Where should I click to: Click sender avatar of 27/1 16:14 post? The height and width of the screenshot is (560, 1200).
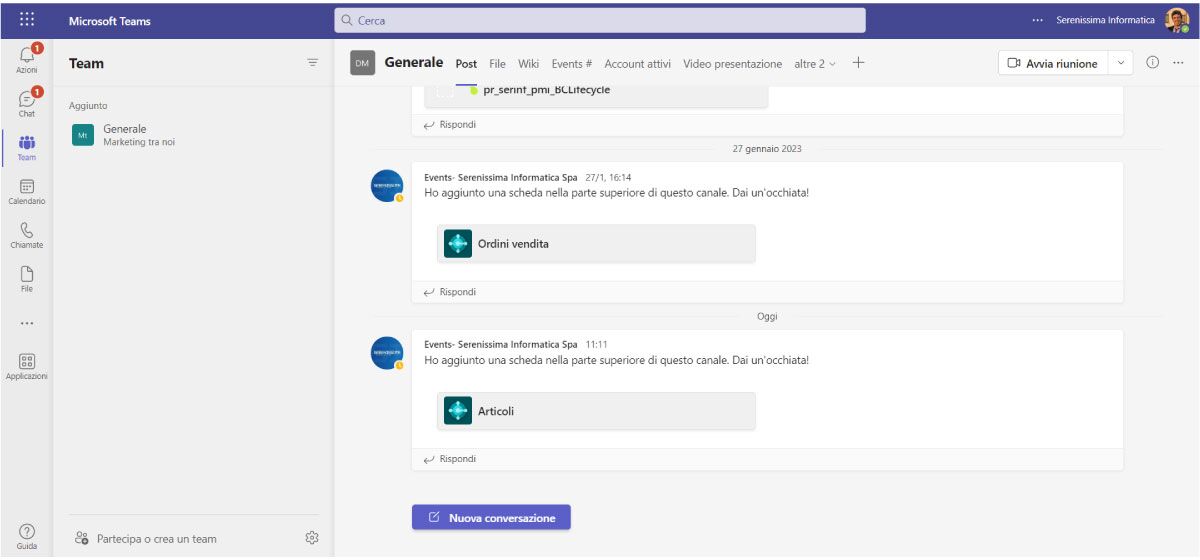[387, 186]
